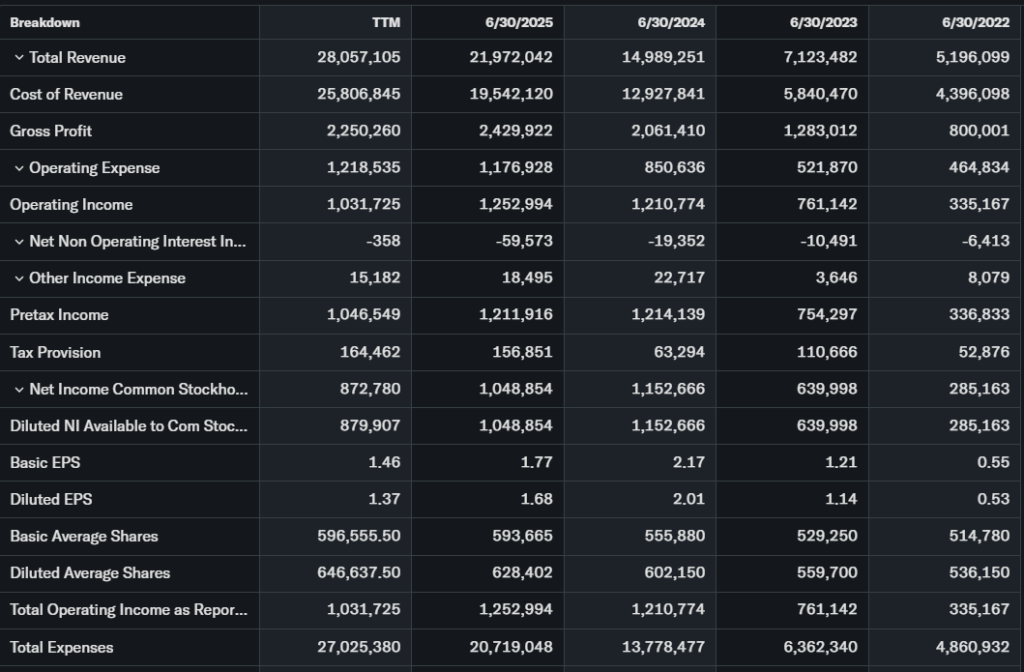Expand the Other Income Expense chevron
This screenshot has height=672, width=1024.
[18, 278]
